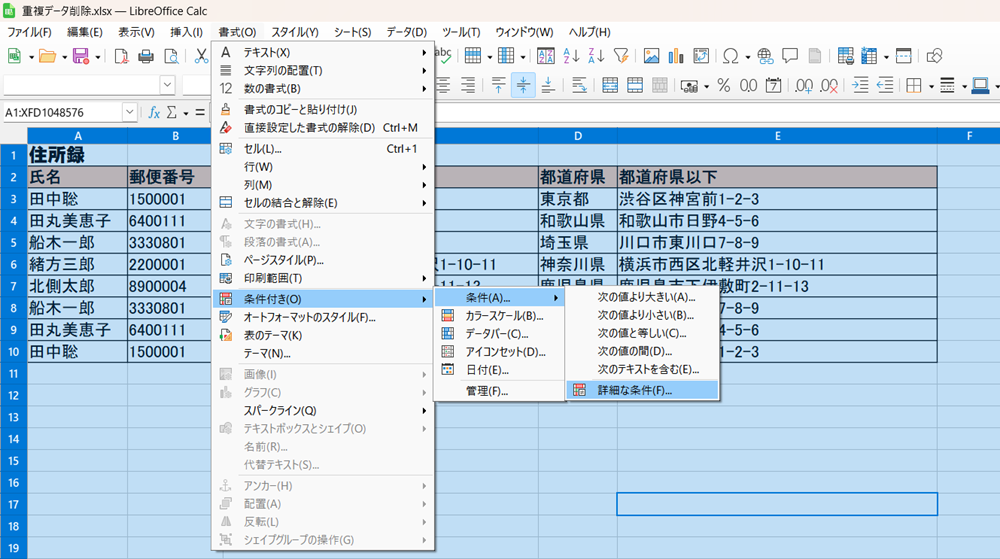
Task: Click 管理(F)... in the conditional submenu
Action: pyautogui.click(x=486, y=390)
